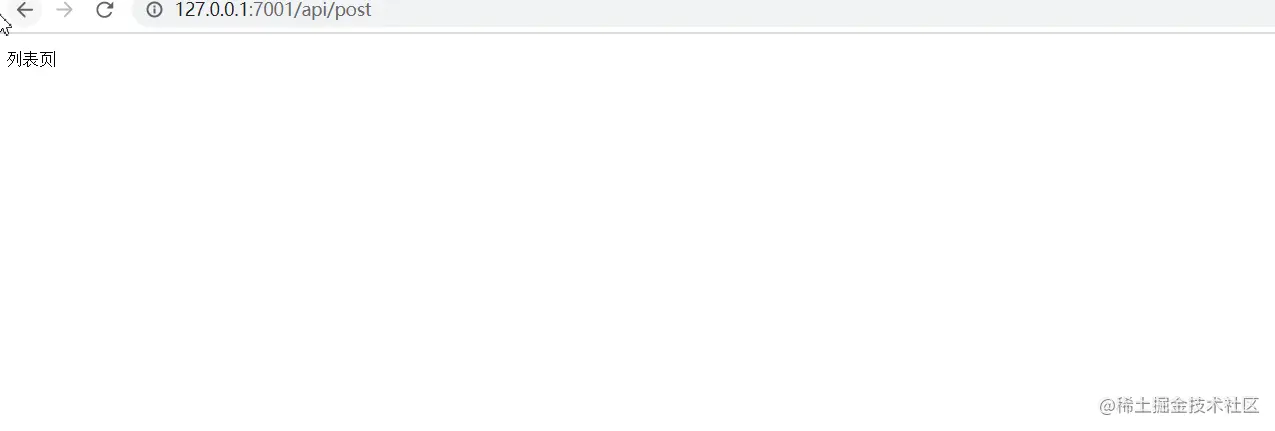This screenshot has height=431, width=1275.
Task: Click the @ symbol in the watermark
Action: click(1107, 405)
